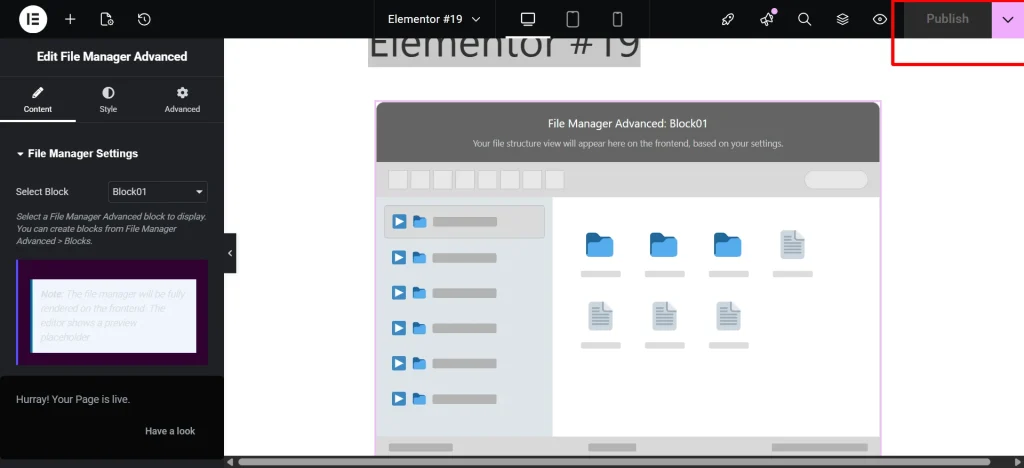Switch to desktop responsive view

pyautogui.click(x=528, y=20)
